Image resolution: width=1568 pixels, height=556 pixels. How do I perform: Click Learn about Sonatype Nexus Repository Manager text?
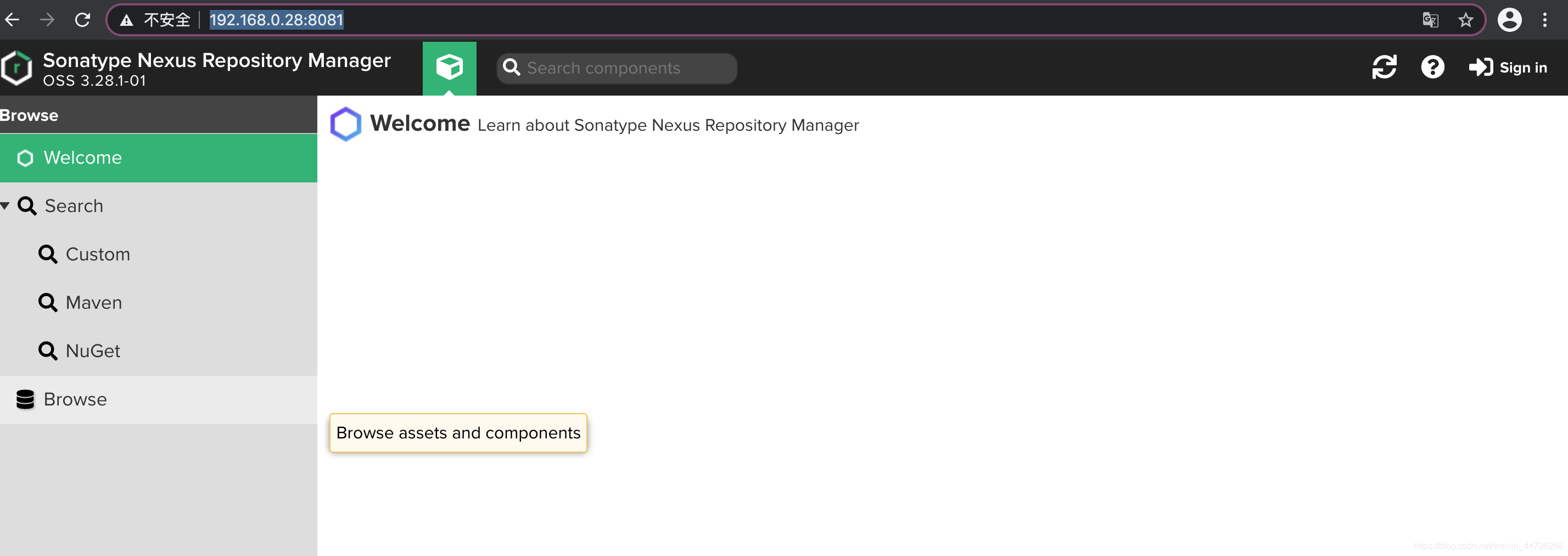pyautogui.click(x=668, y=125)
